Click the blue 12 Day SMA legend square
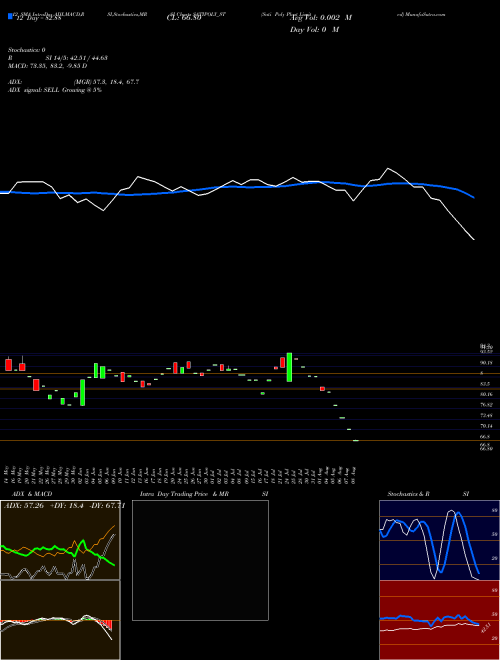This screenshot has width=500, height=660. pos(10,16)
